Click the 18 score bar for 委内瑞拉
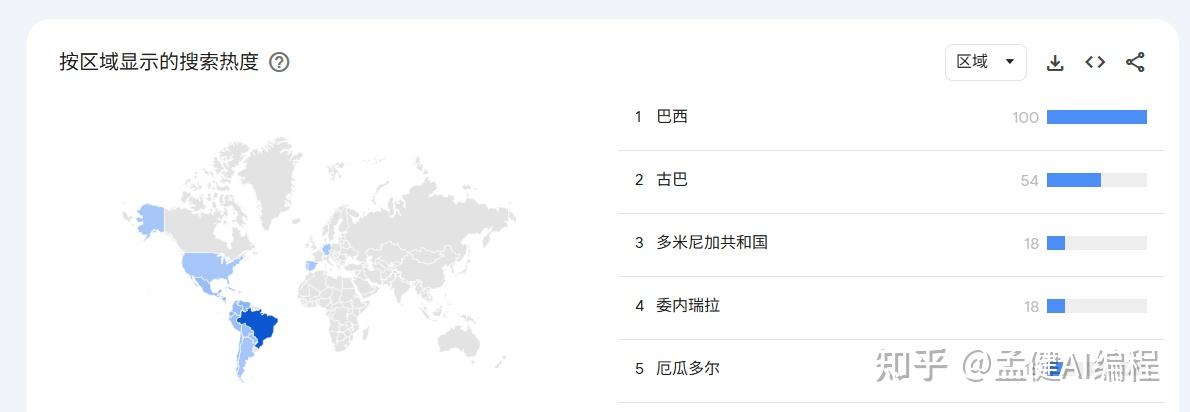1190x412 pixels. [x=1097, y=306]
